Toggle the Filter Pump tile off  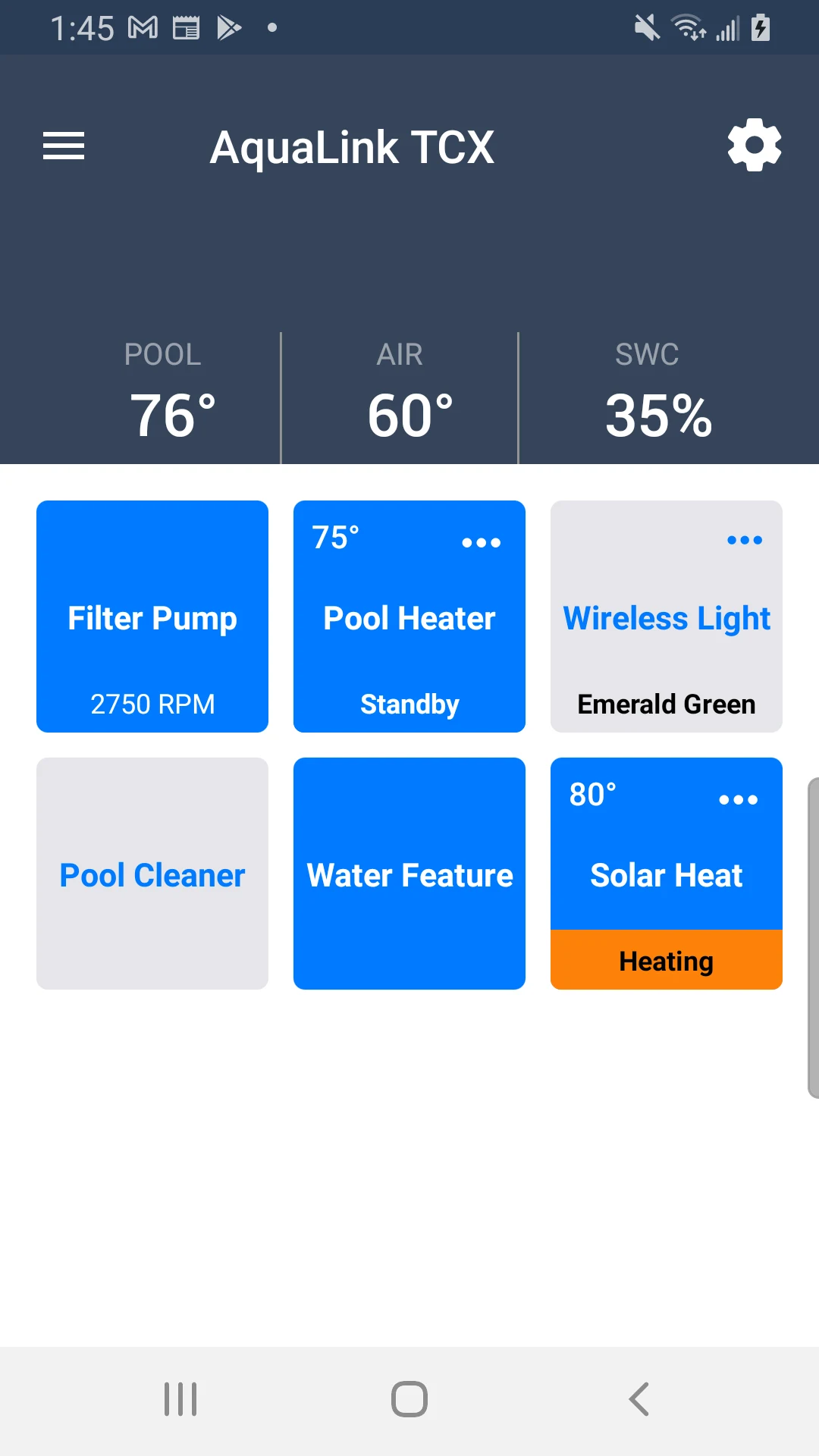point(152,617)
